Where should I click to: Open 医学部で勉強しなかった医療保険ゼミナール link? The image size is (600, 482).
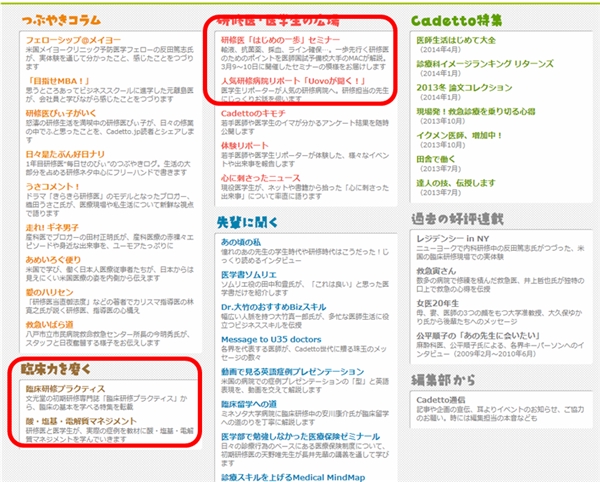(300, 437)
